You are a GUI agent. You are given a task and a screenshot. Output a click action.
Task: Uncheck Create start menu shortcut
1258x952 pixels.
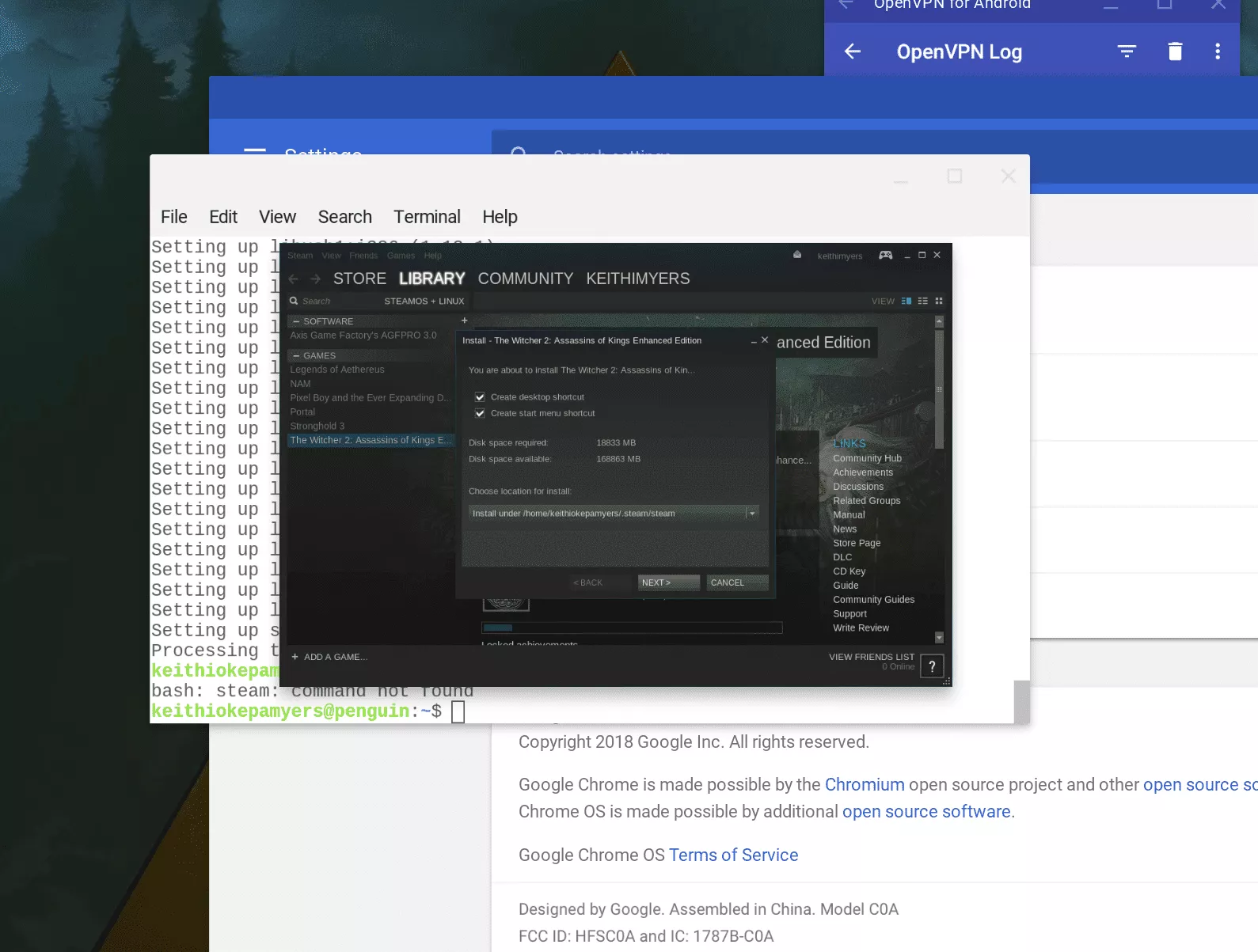click(480, 414)
